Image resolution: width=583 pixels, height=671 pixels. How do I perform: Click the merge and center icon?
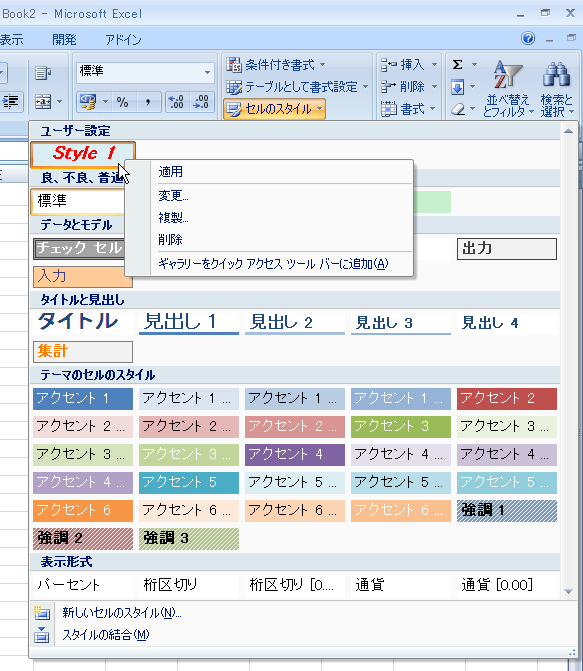43,102
